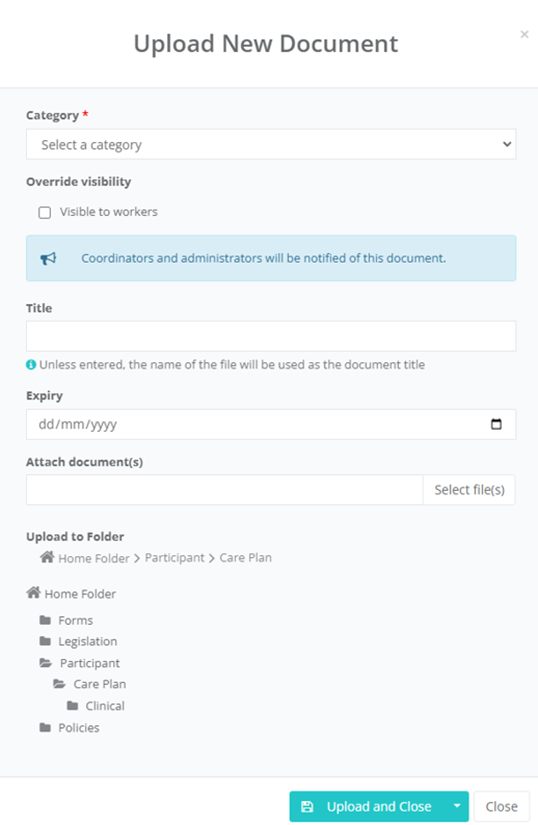Expand the Upload and Close arrow menu
The image size is (538, 825).
[x=457, y=806]
